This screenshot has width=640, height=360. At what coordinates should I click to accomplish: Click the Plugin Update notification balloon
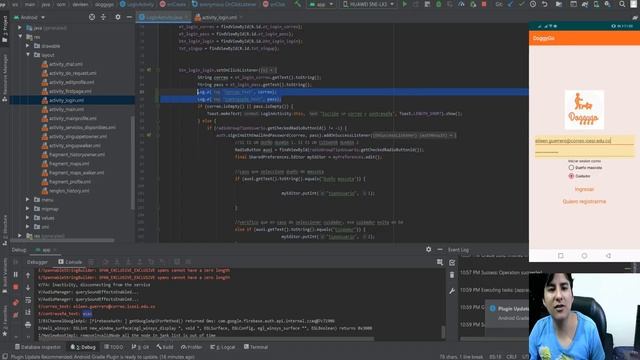[x=508, y=313]
